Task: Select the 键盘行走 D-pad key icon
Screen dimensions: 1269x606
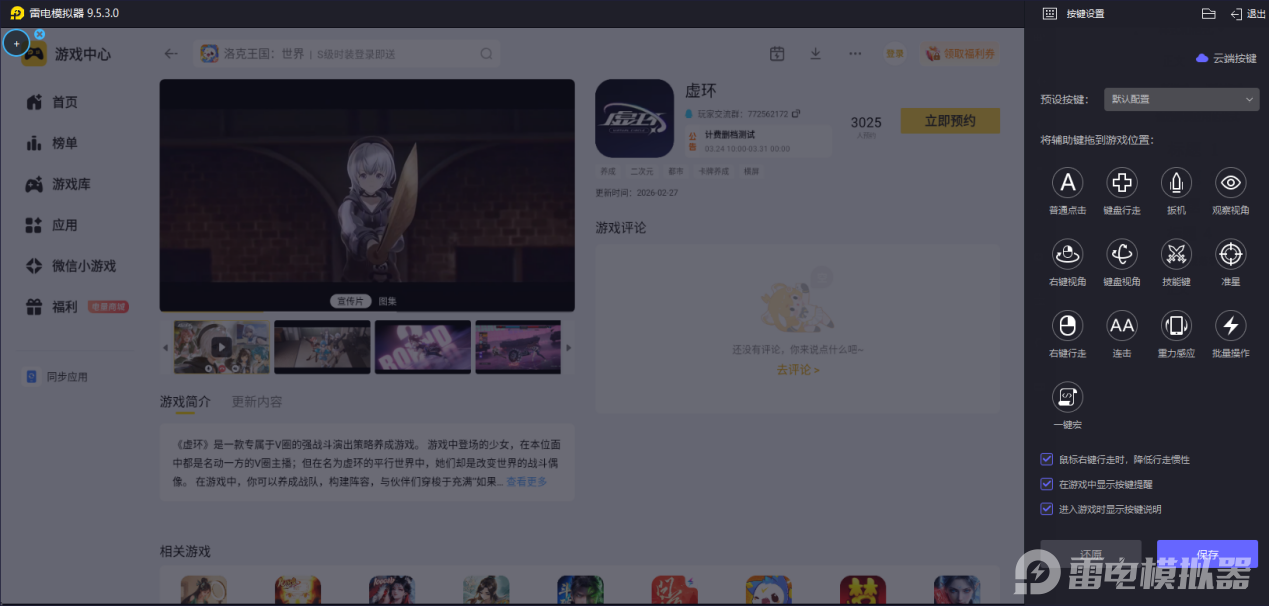Action: point(1122,183)
